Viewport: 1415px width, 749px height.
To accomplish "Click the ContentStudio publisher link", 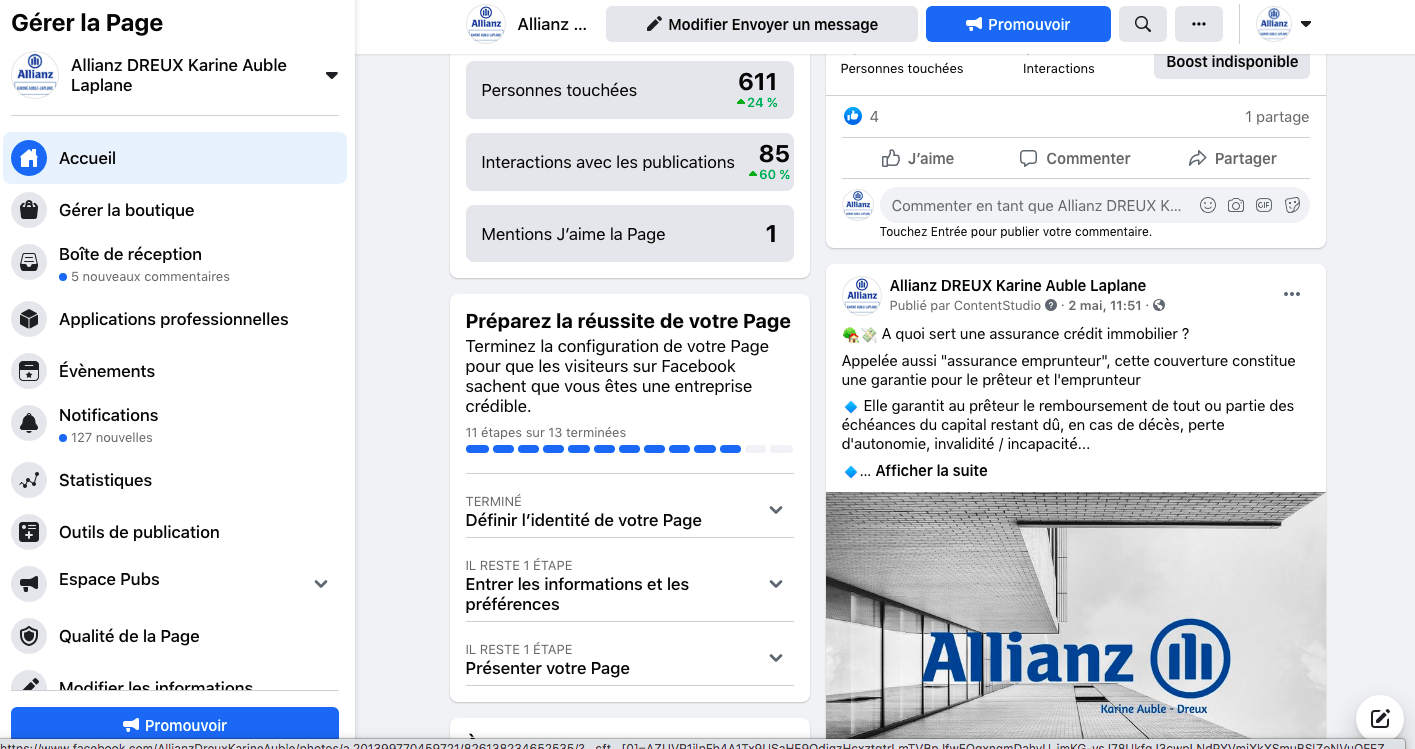I will (x=998, y=305).
